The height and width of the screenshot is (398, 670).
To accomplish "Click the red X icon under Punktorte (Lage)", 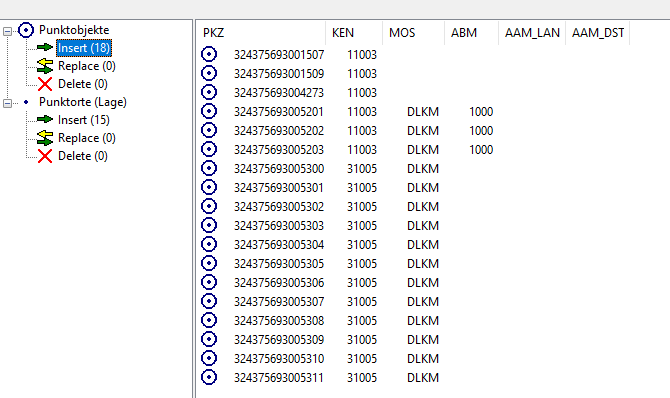I will click(45, 156).
